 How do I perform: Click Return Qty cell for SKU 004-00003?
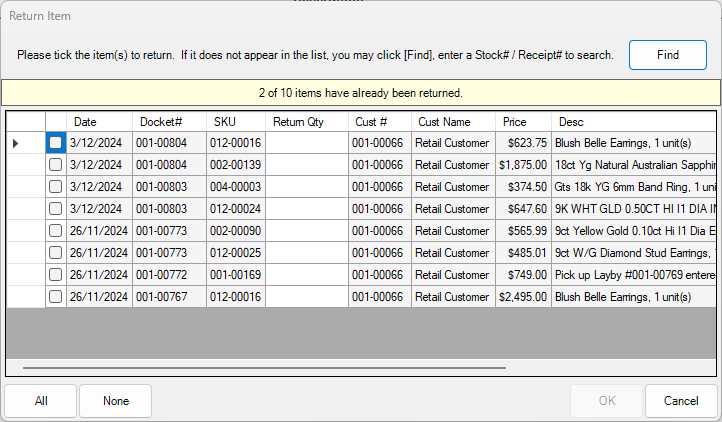pyautogui.click(x=307, y=187)
